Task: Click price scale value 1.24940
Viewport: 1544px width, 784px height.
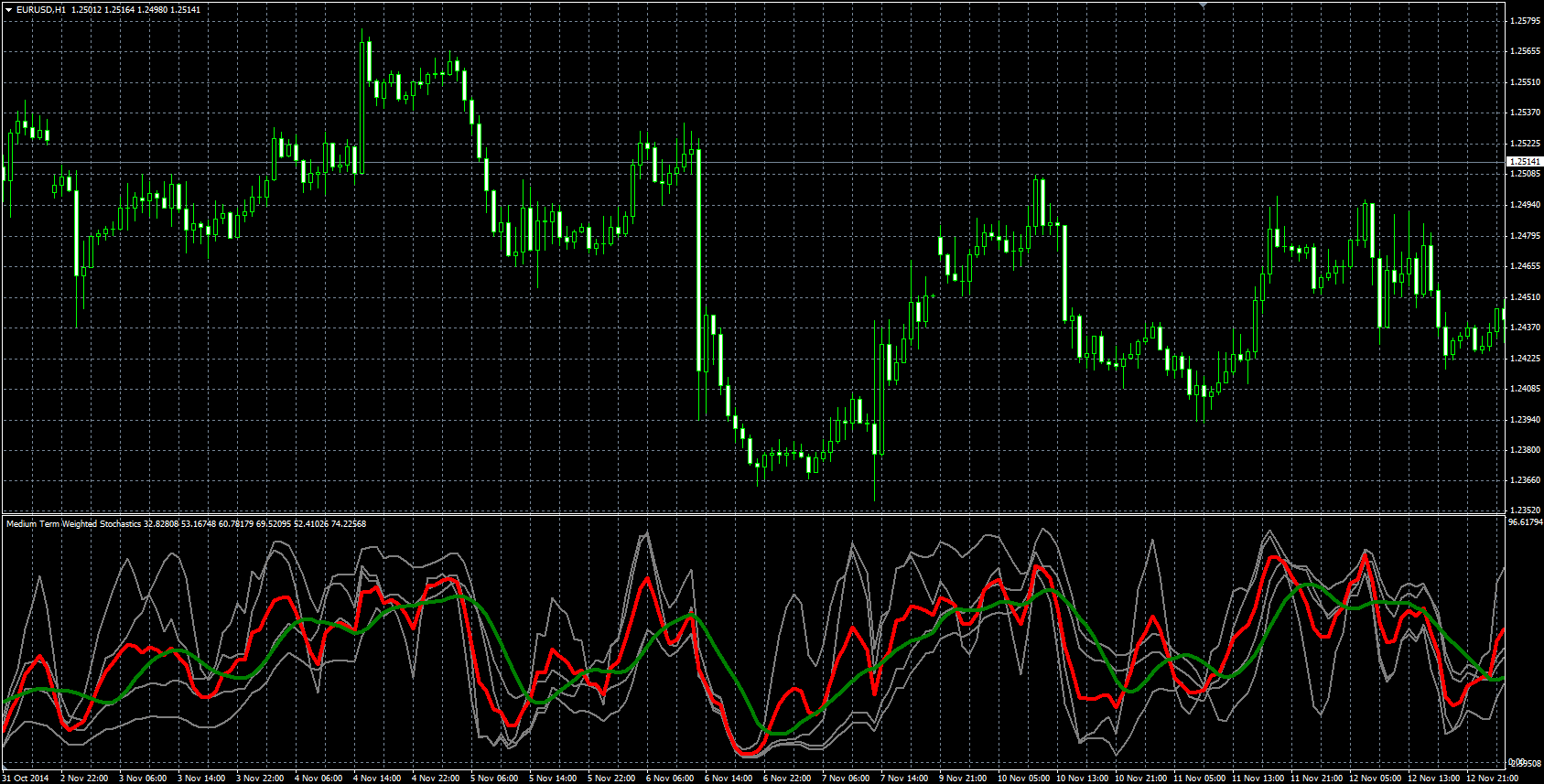Action: click(x=1524, y=205)
